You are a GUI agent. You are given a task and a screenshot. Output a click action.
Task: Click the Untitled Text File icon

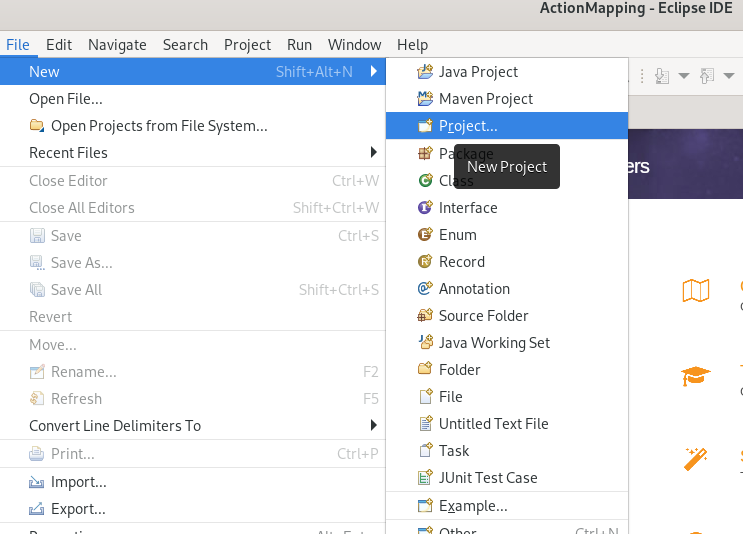426,423
